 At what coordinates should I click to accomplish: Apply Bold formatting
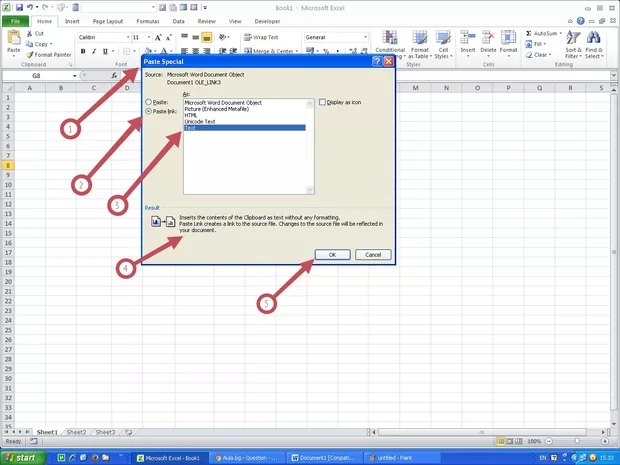tap(83, 51)
